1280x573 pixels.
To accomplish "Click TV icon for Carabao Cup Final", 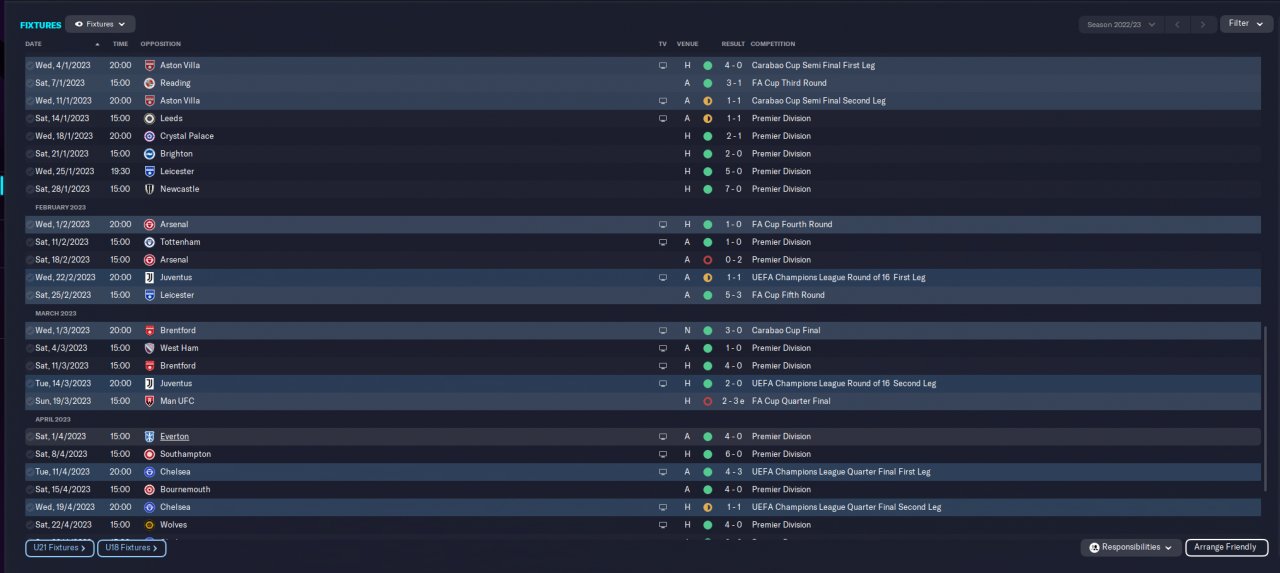I will click(662, 330).
